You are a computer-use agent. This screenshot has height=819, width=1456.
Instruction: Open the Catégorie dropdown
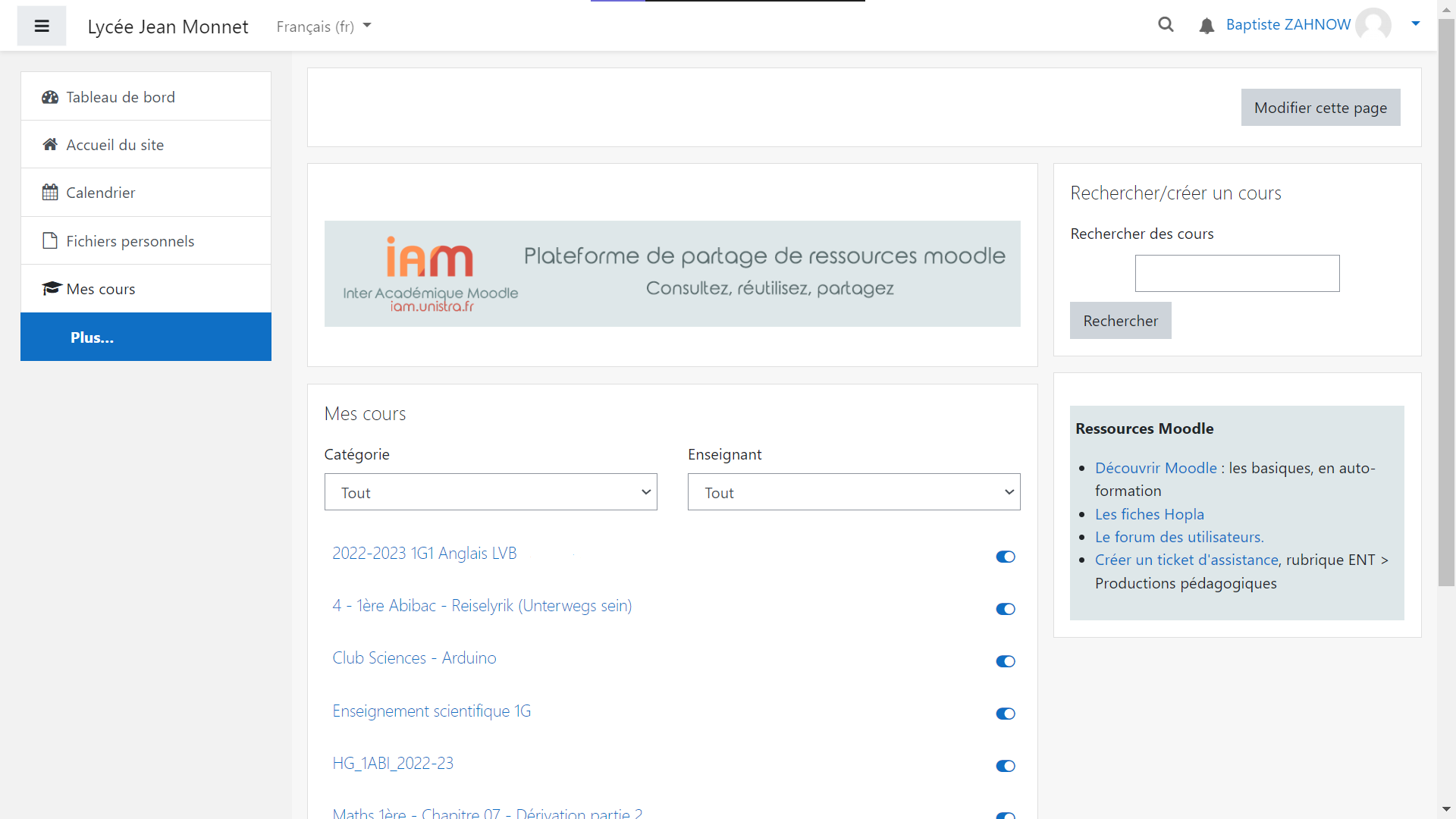click(x=491, y=492)
